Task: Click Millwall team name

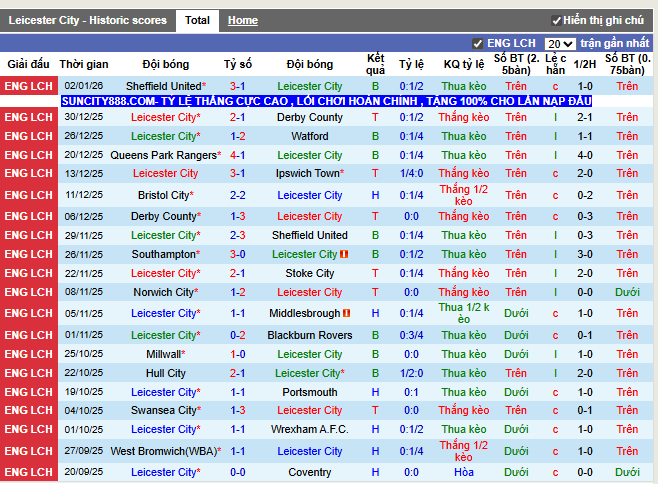Action: pos(166,354)
